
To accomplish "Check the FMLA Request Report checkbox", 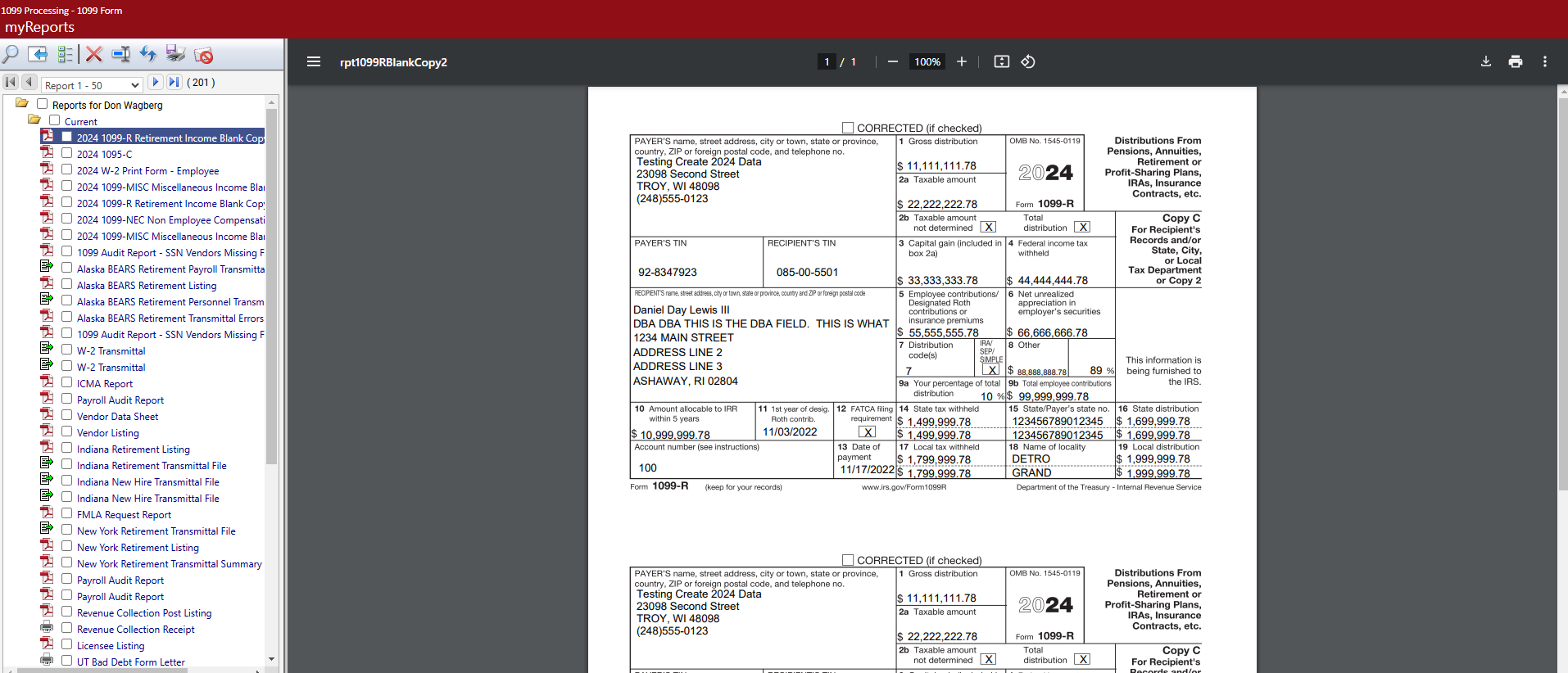I will [67, 513].
